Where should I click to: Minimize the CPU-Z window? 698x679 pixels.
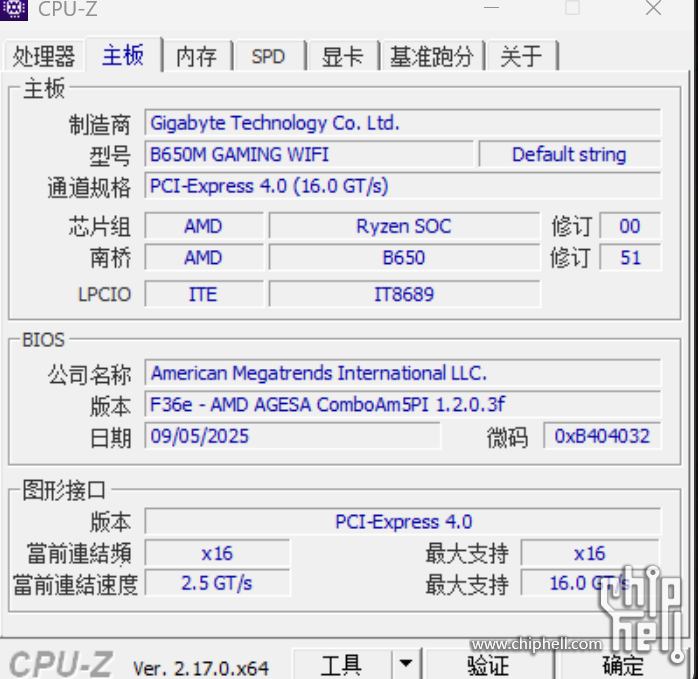(491, 8)
